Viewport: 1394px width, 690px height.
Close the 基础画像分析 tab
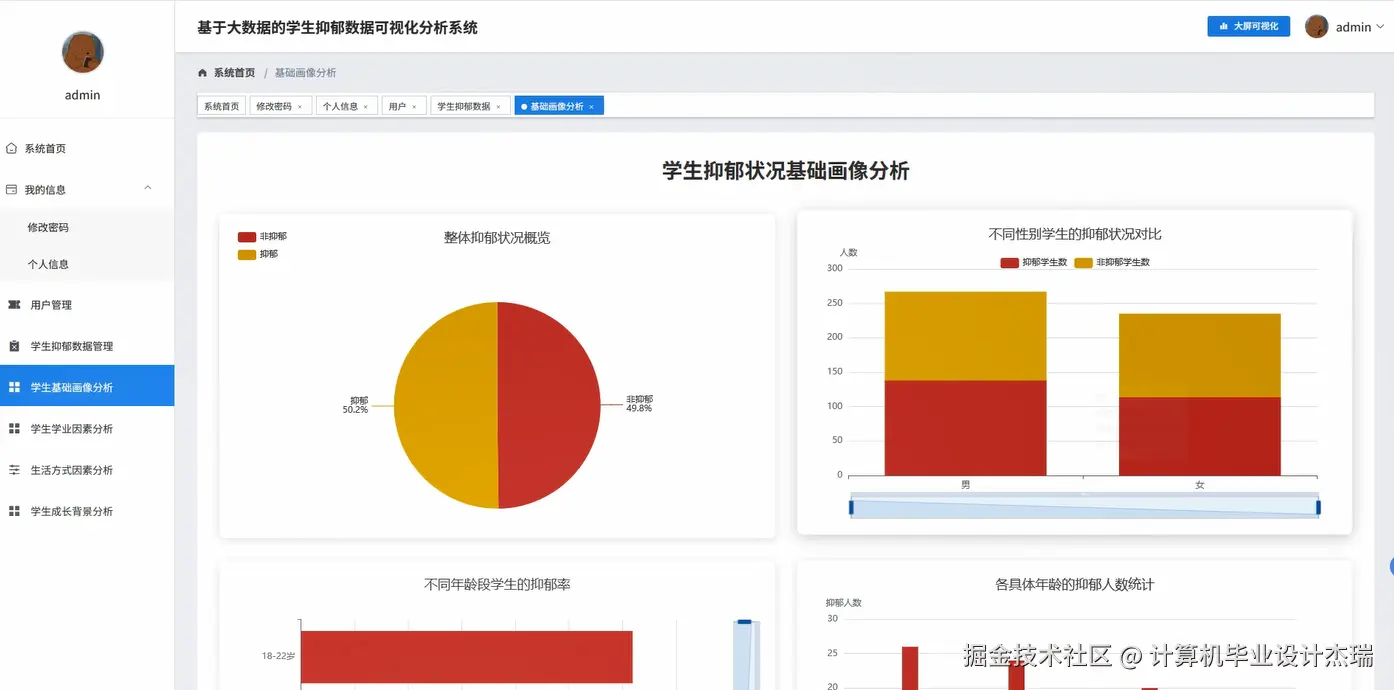click(x=591, y=107)
